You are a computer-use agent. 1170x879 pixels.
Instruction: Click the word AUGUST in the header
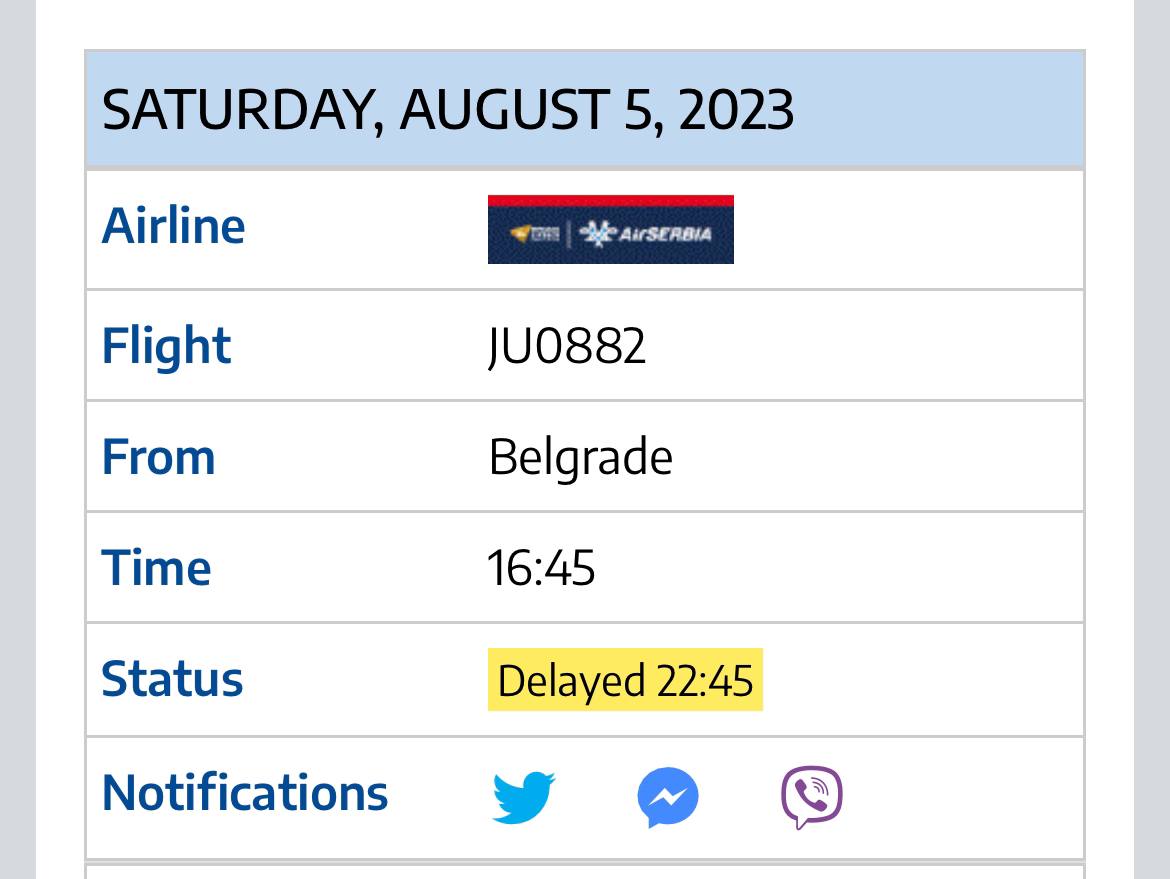tap(505, 110)
